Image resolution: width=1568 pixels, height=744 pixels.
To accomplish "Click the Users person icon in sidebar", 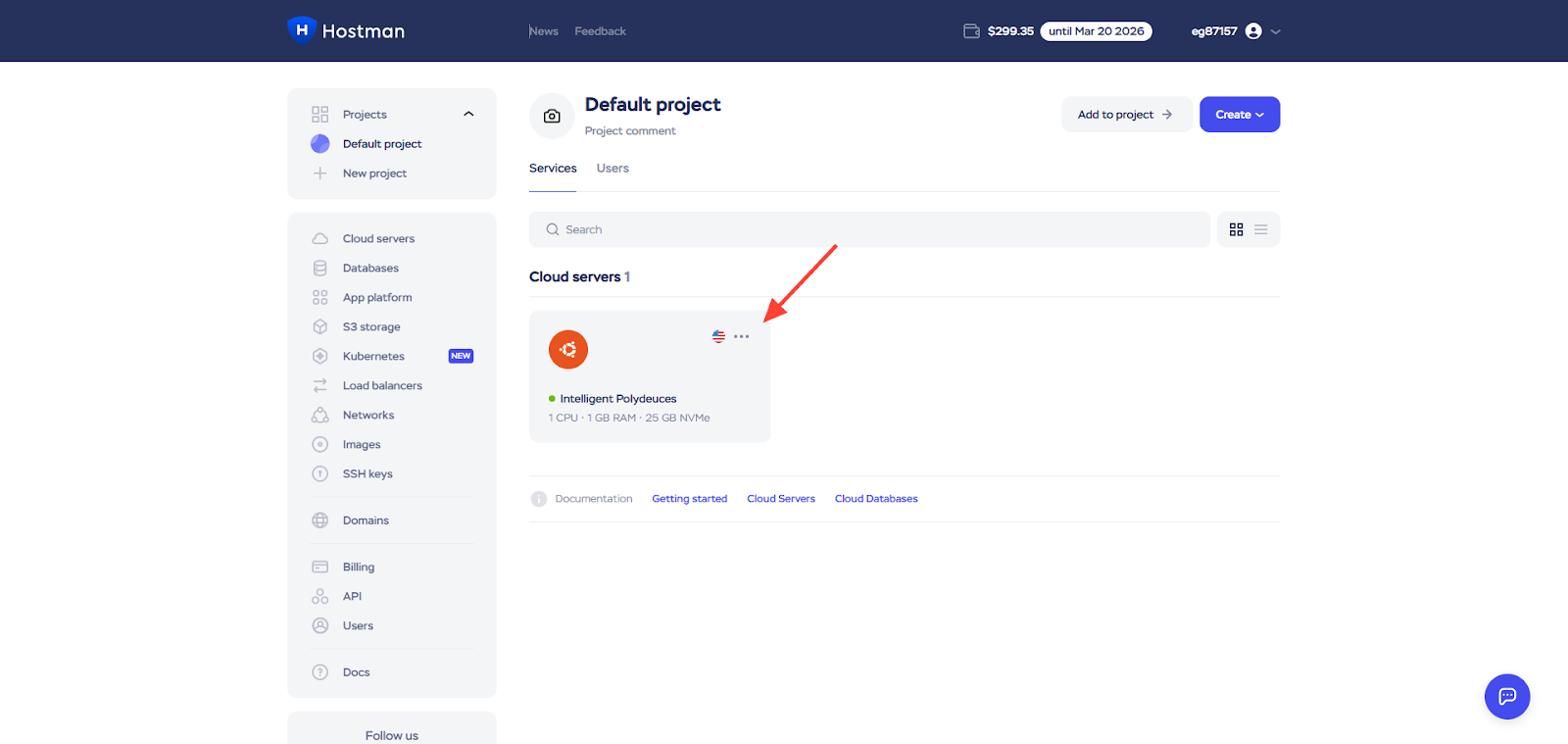I will (319, 626).
